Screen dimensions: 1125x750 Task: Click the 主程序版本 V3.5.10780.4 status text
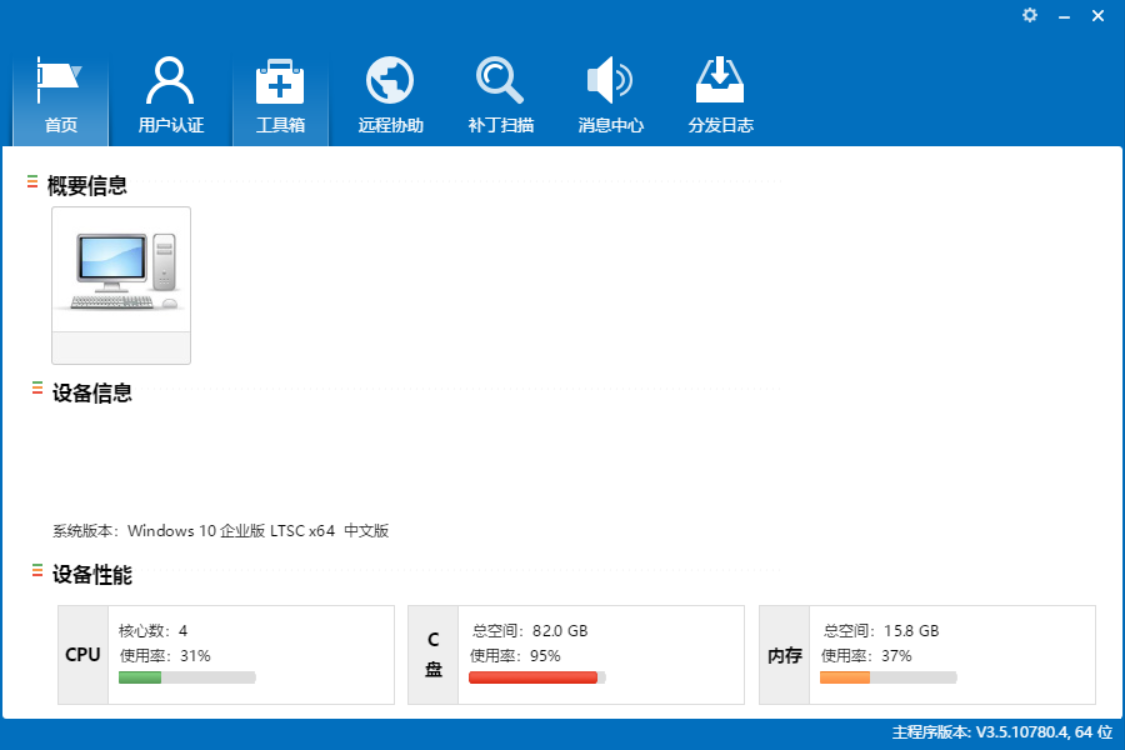[1002, 732]
